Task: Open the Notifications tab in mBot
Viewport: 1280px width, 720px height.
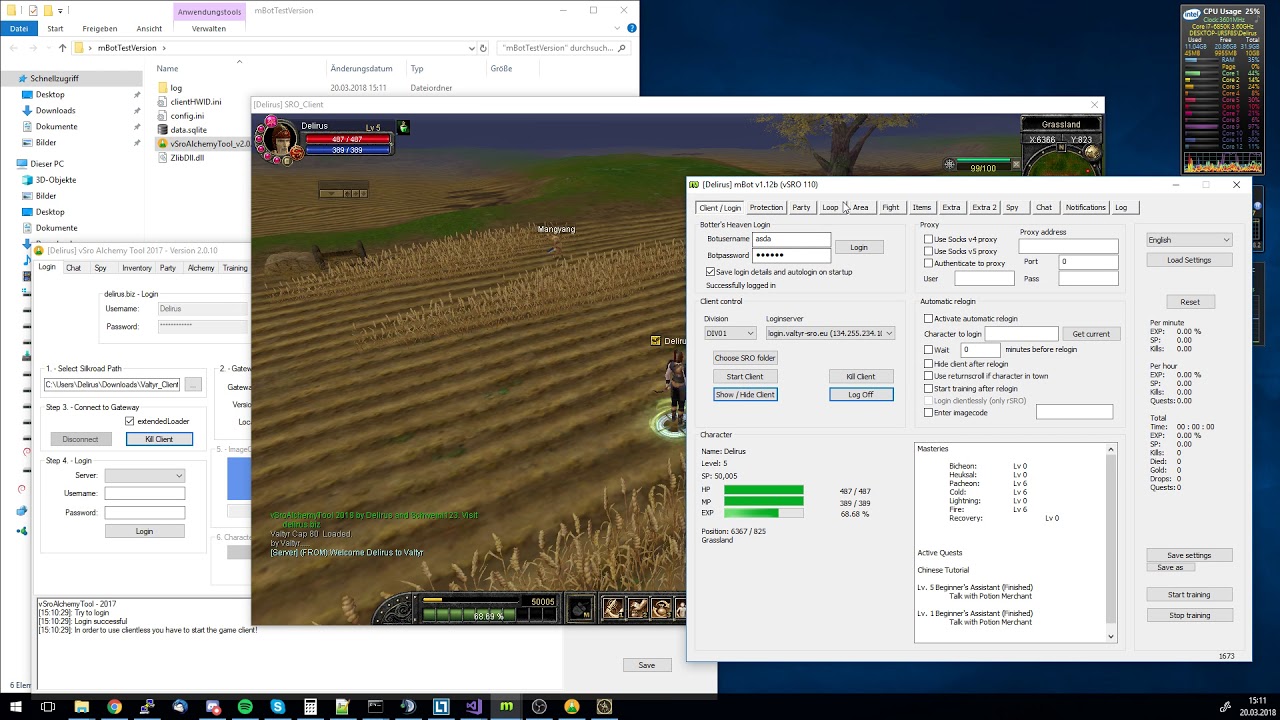Action: tap(1085, 207)
